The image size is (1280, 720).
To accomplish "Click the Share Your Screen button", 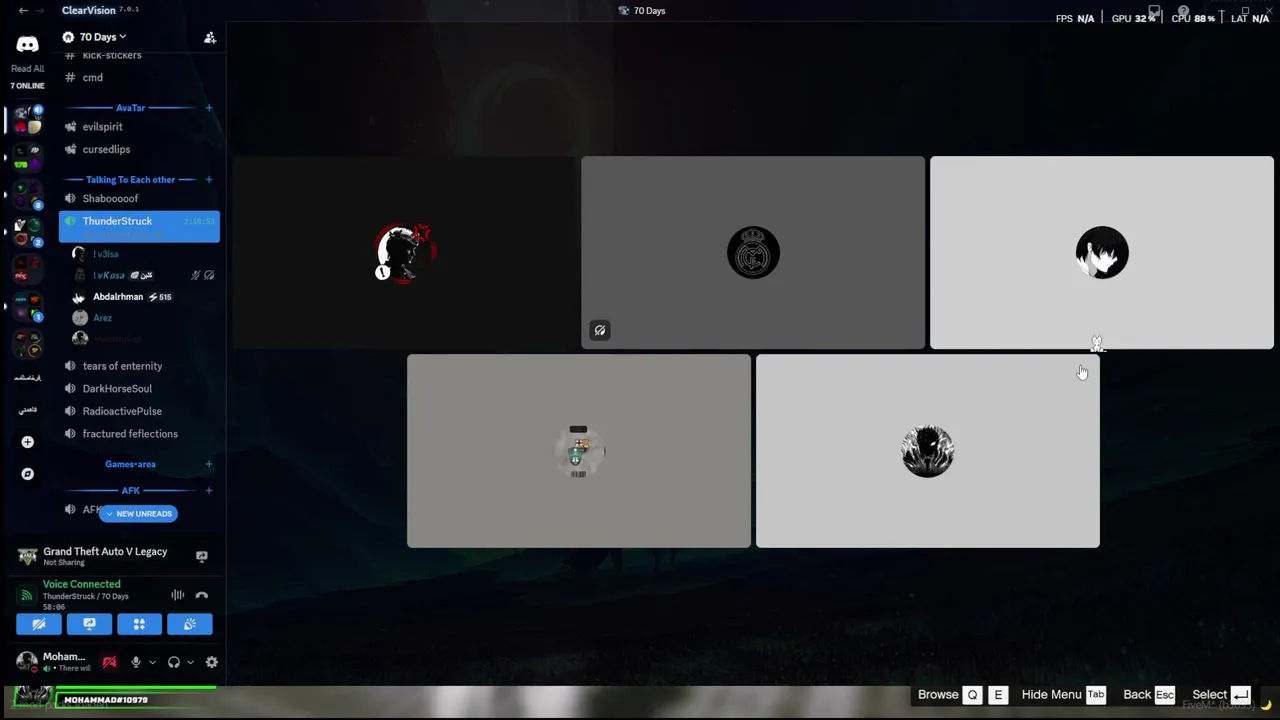I will coord(89,624).
